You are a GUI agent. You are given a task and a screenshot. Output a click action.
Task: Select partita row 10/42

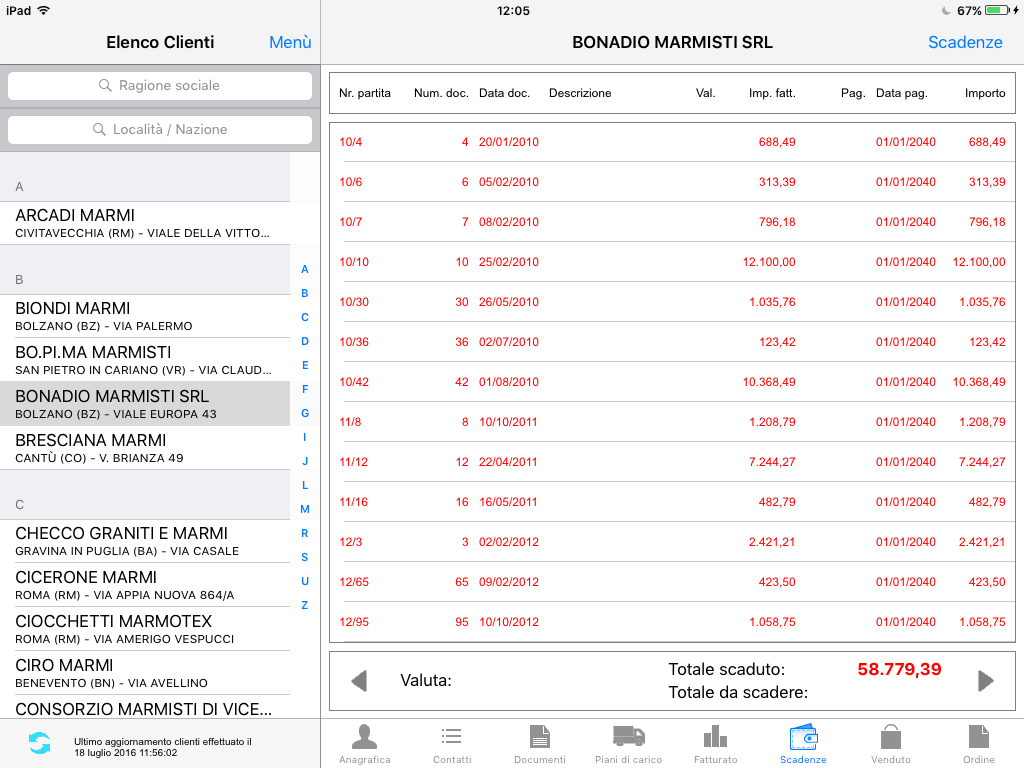672,382
